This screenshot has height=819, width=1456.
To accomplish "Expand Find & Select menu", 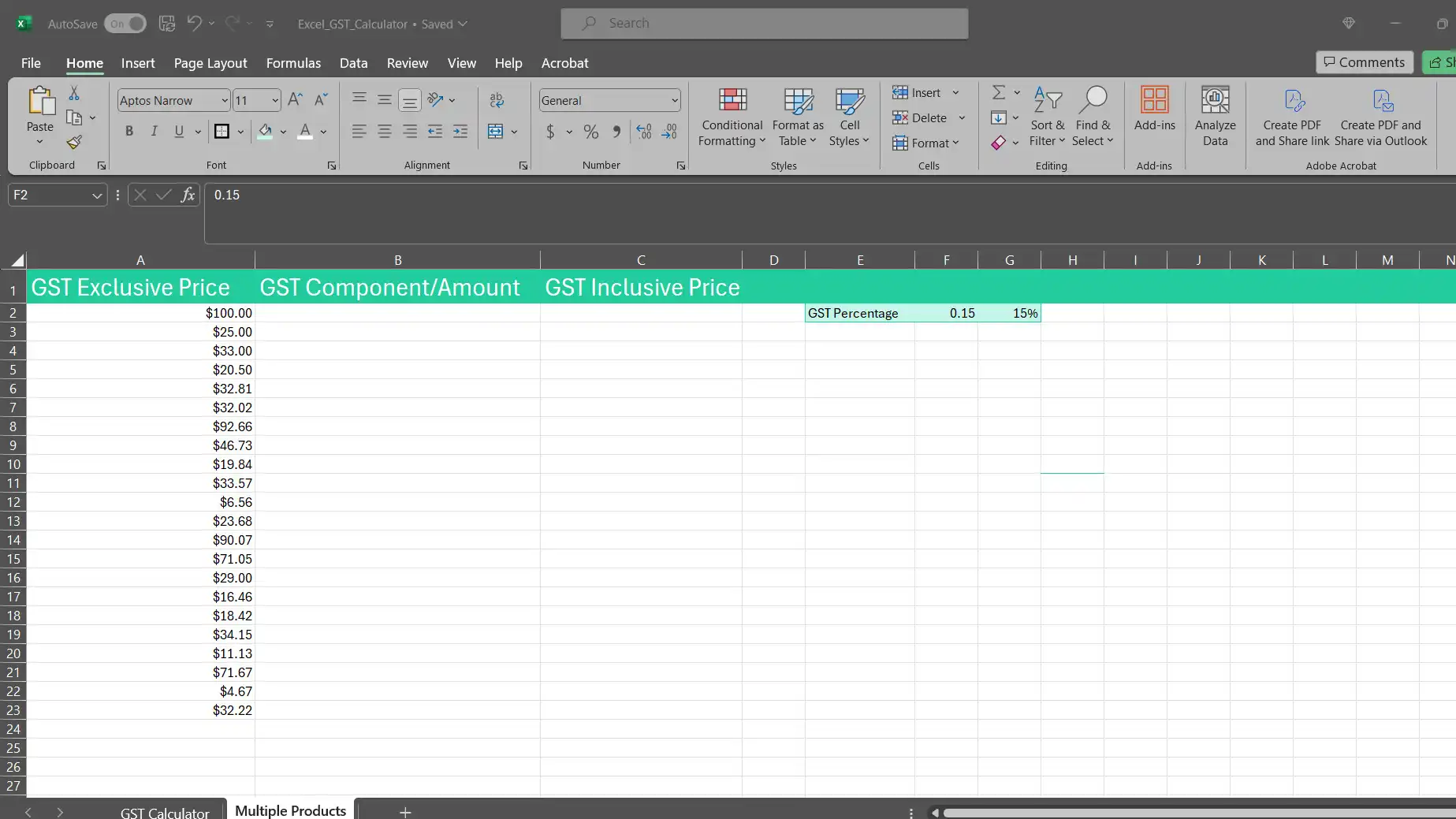I will (x=1093, y=117).
